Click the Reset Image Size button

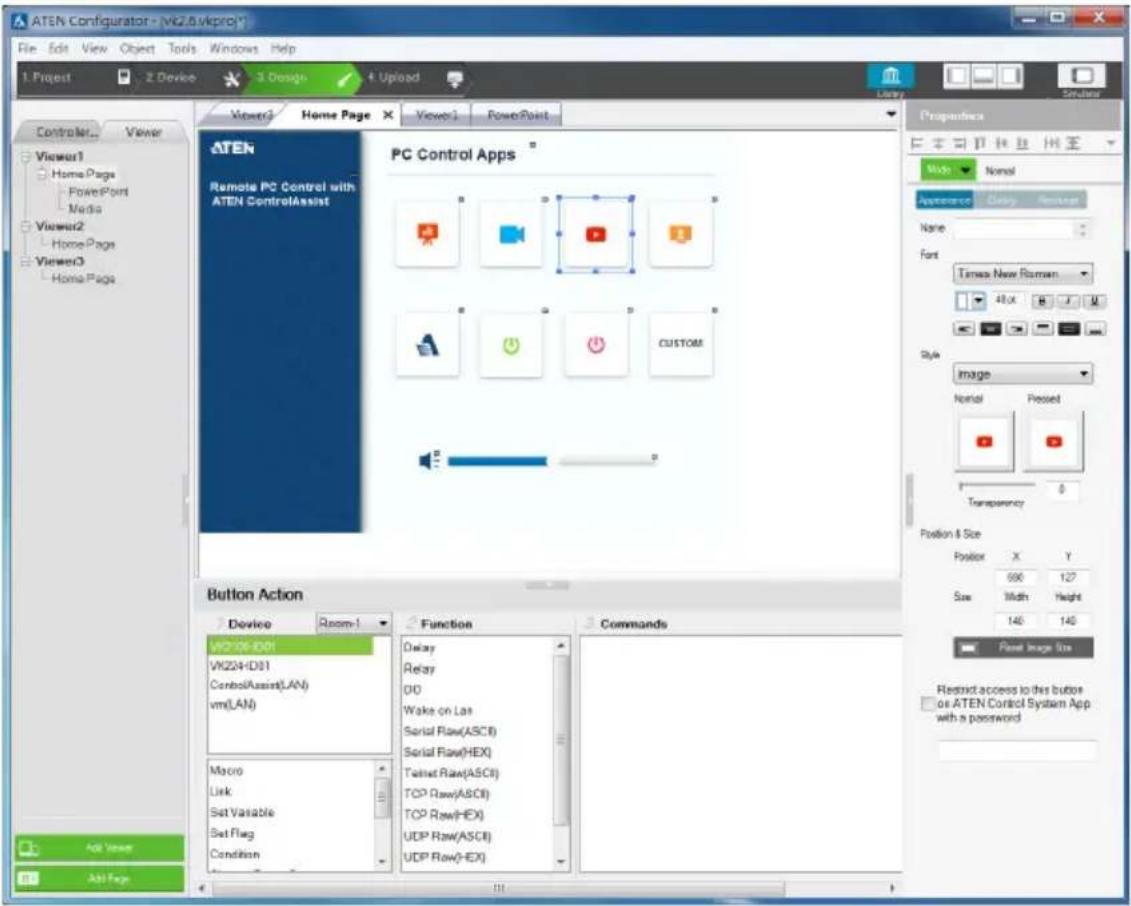click(1023, 647)
